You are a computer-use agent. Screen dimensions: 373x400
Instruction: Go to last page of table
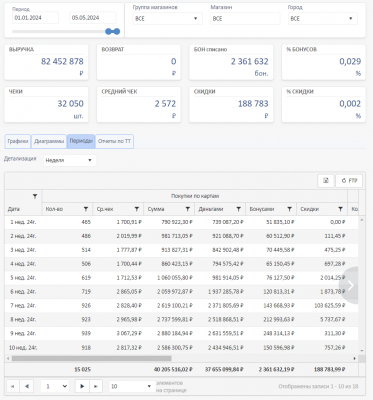coord(96,386)
